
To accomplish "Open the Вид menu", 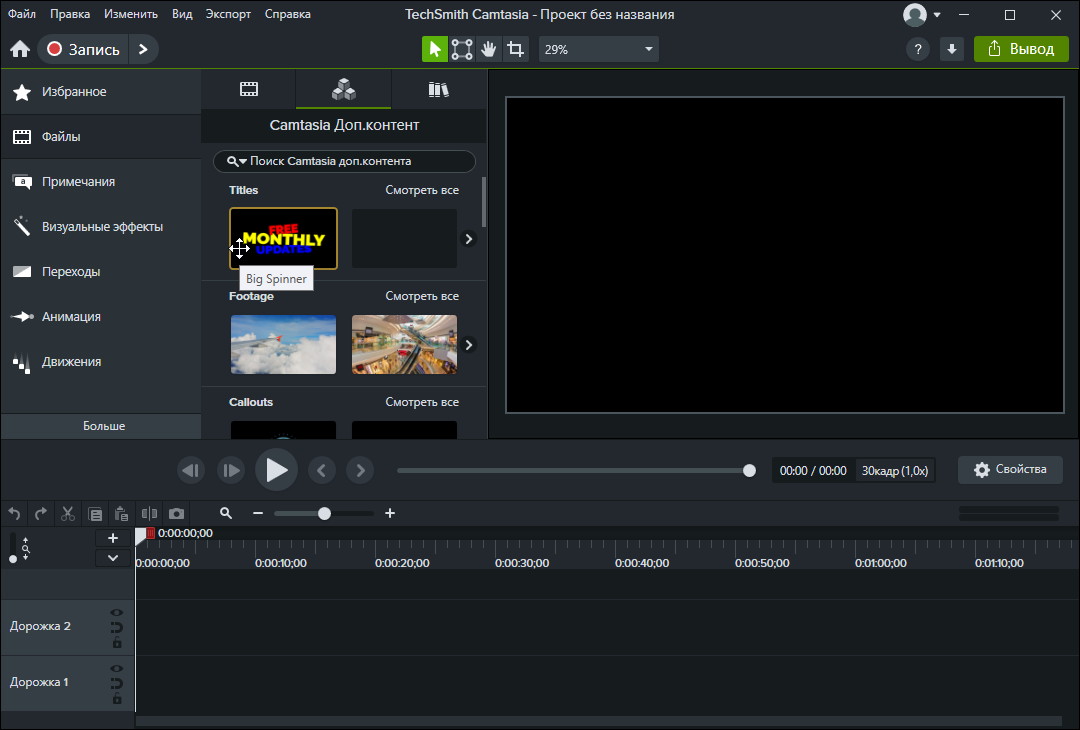I will (x=182, y=14).
